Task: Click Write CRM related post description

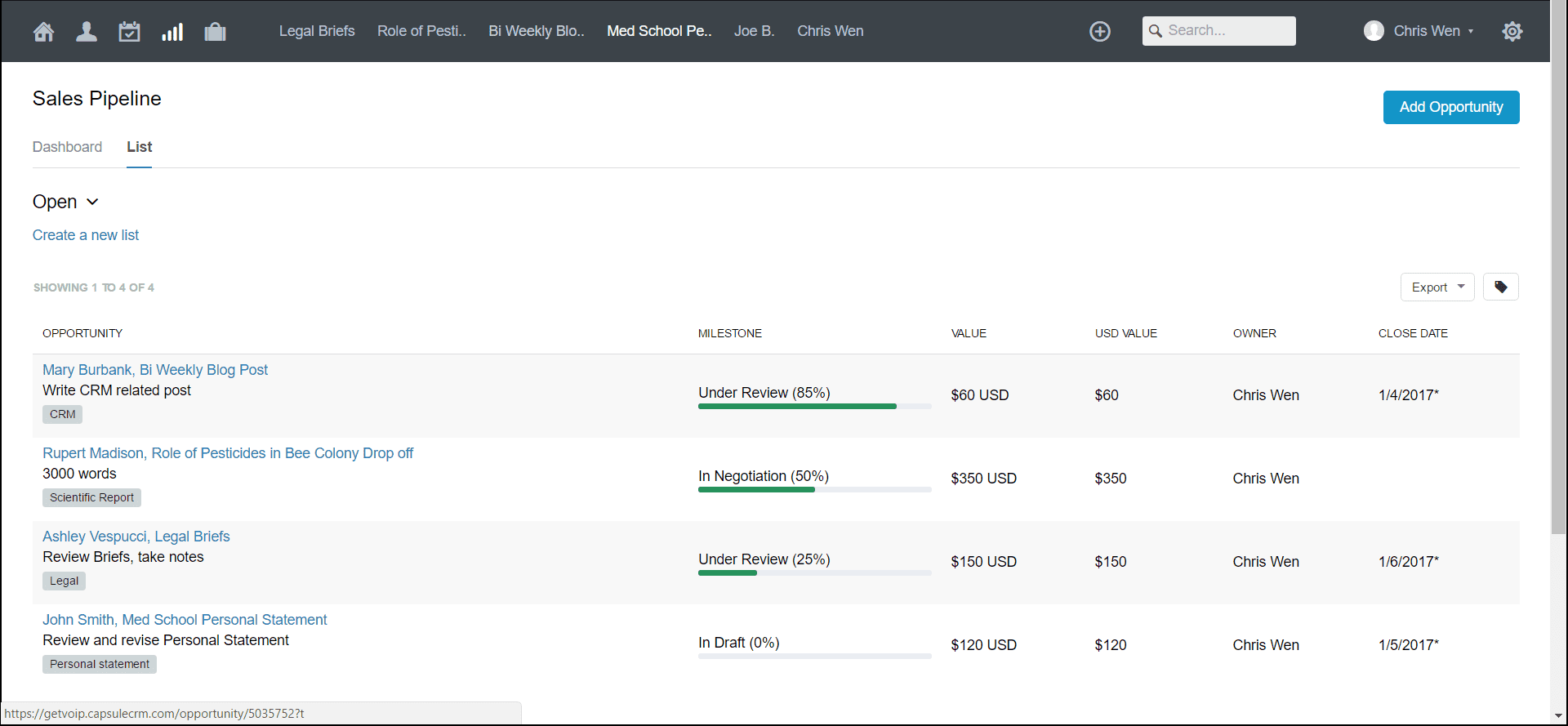Action: pos(117,390)
